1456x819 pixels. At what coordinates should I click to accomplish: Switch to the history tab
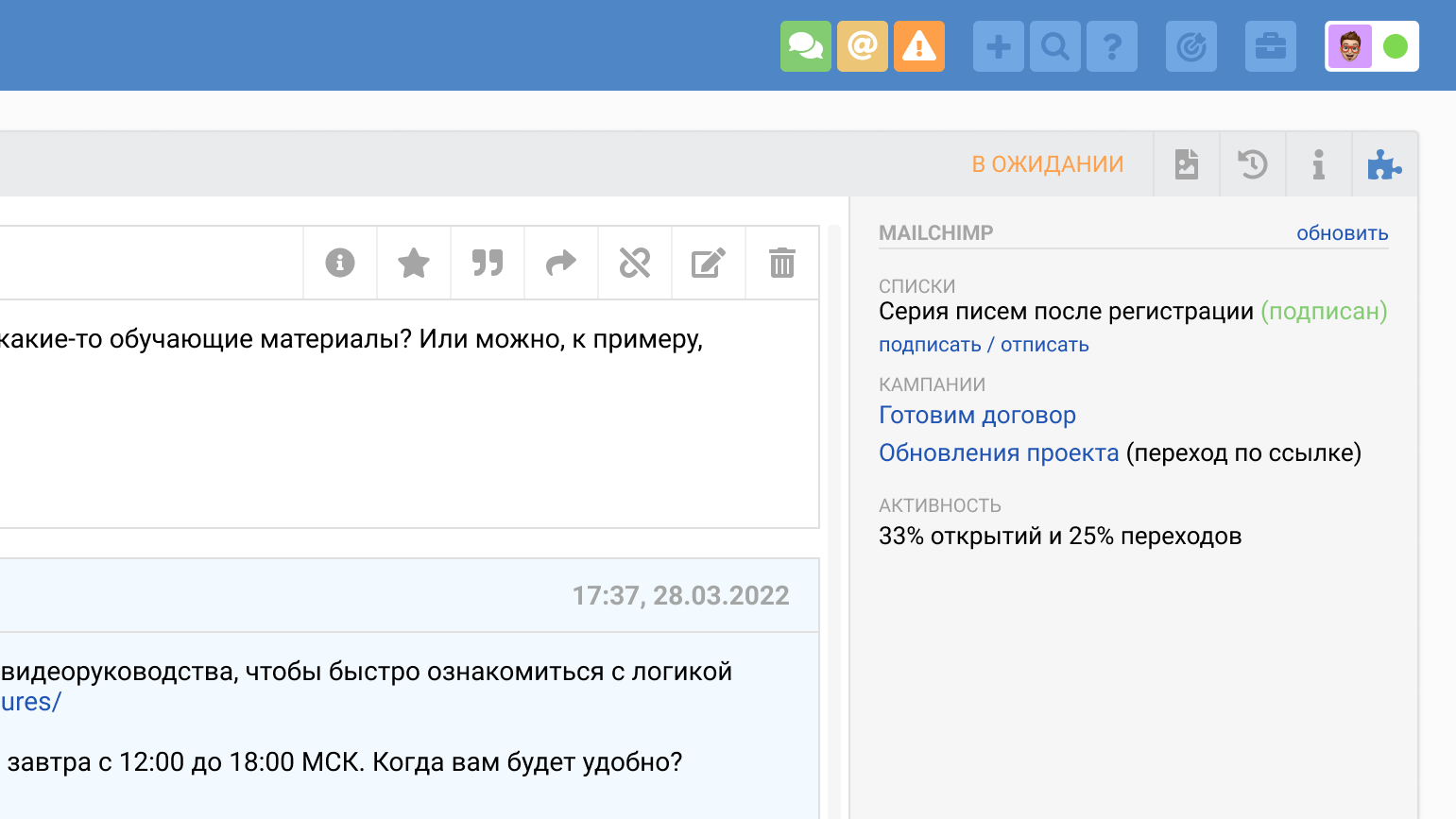tap(1253, 163)
